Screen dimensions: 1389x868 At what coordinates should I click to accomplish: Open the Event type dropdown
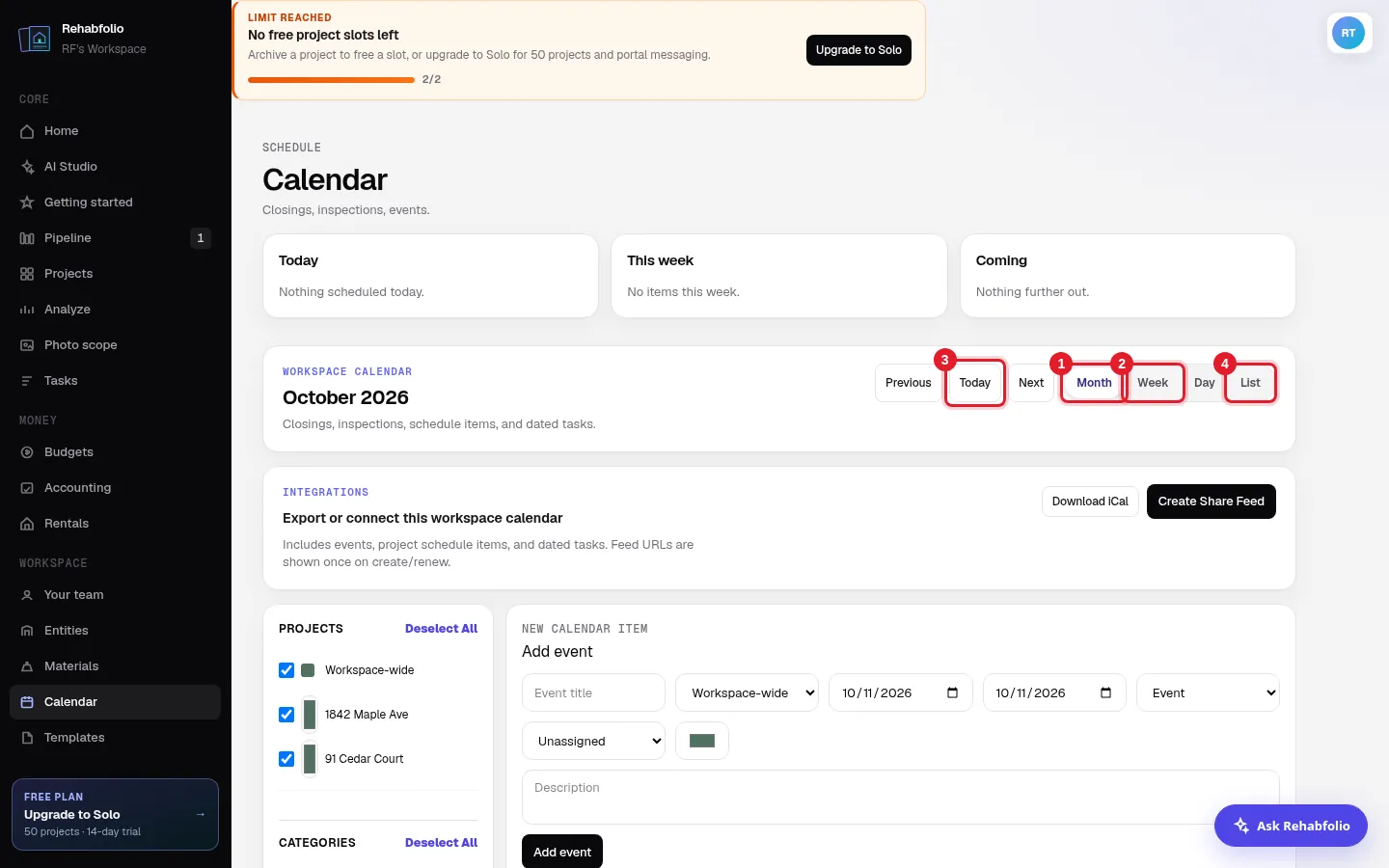(x=1209, y=692)
